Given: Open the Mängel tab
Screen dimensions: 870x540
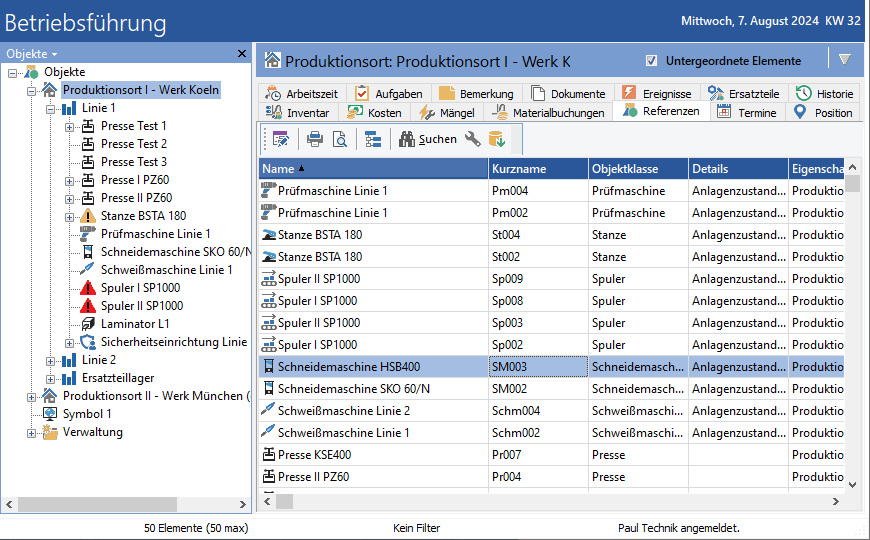Looking at the screenshot, I should pyautogui.click(x=447, y=113).
